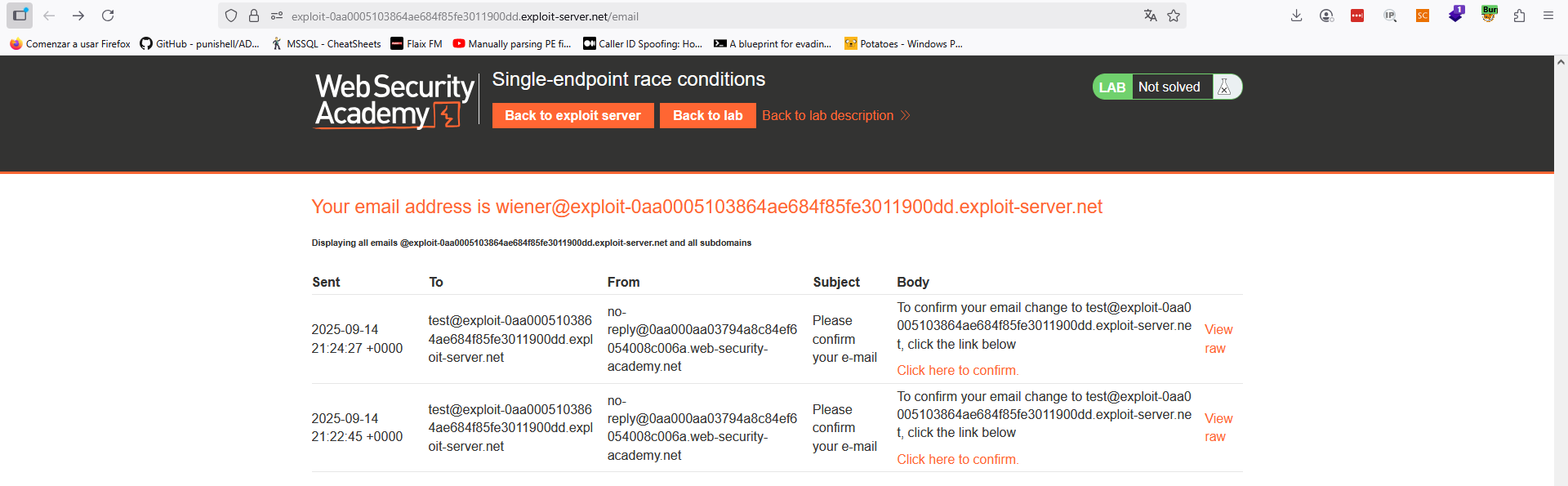Viewport: 1568px width, 486px height.
Task: Click the tracking protection shield icon
Action: [x=231, y=16]
